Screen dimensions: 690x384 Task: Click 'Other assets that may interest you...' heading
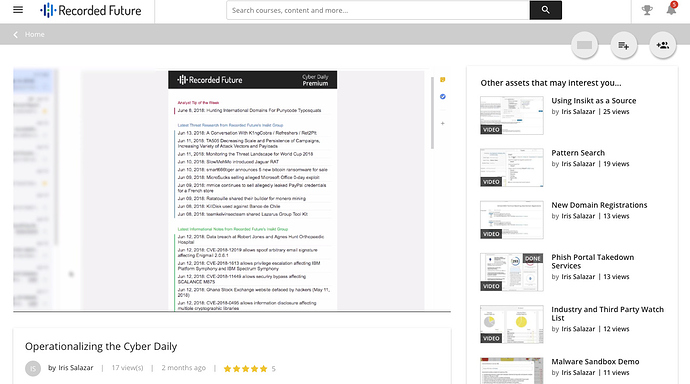(x=551, y=83)
